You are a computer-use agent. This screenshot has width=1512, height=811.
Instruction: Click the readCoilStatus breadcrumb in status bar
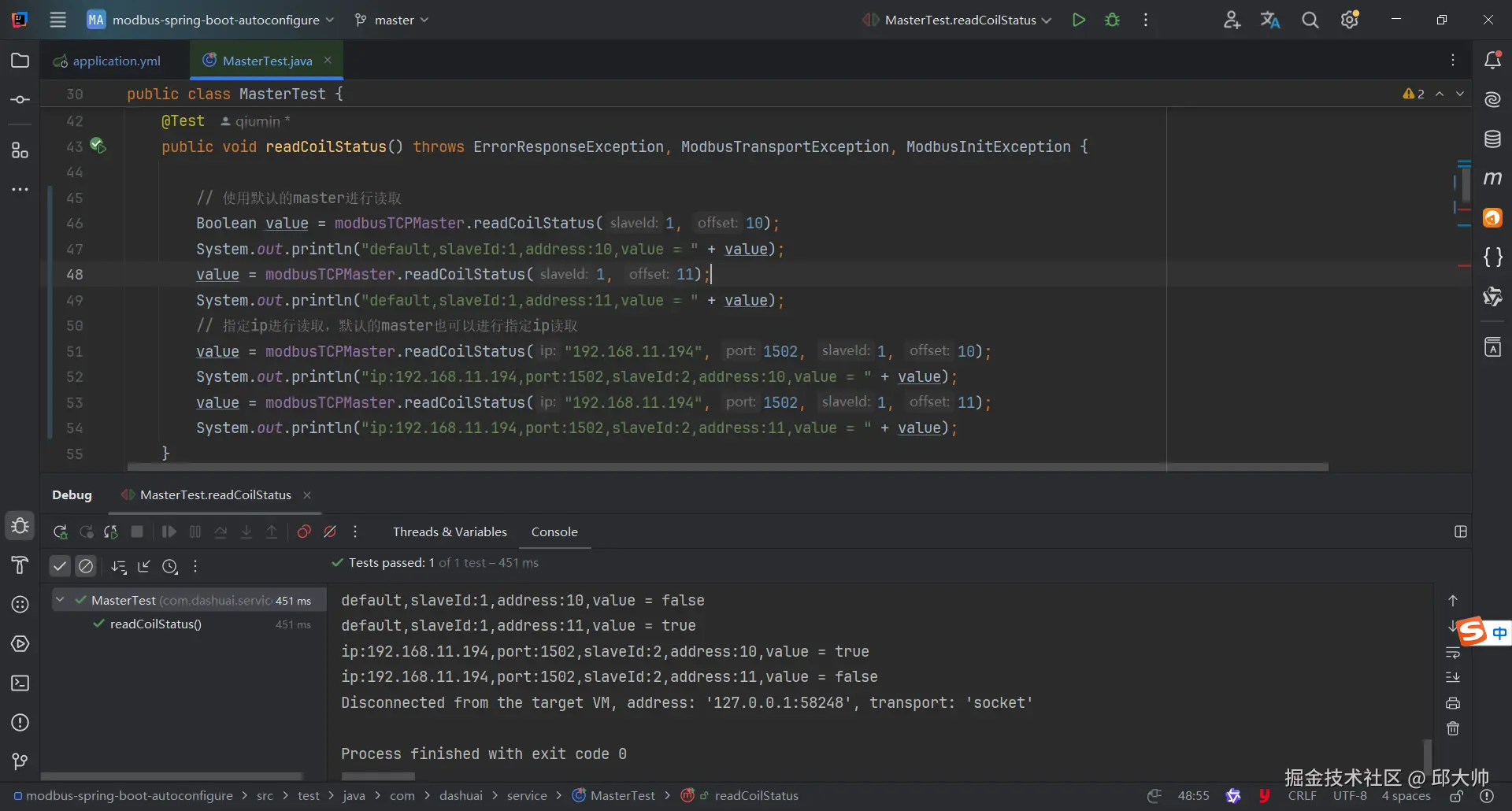tap(756, 796)
